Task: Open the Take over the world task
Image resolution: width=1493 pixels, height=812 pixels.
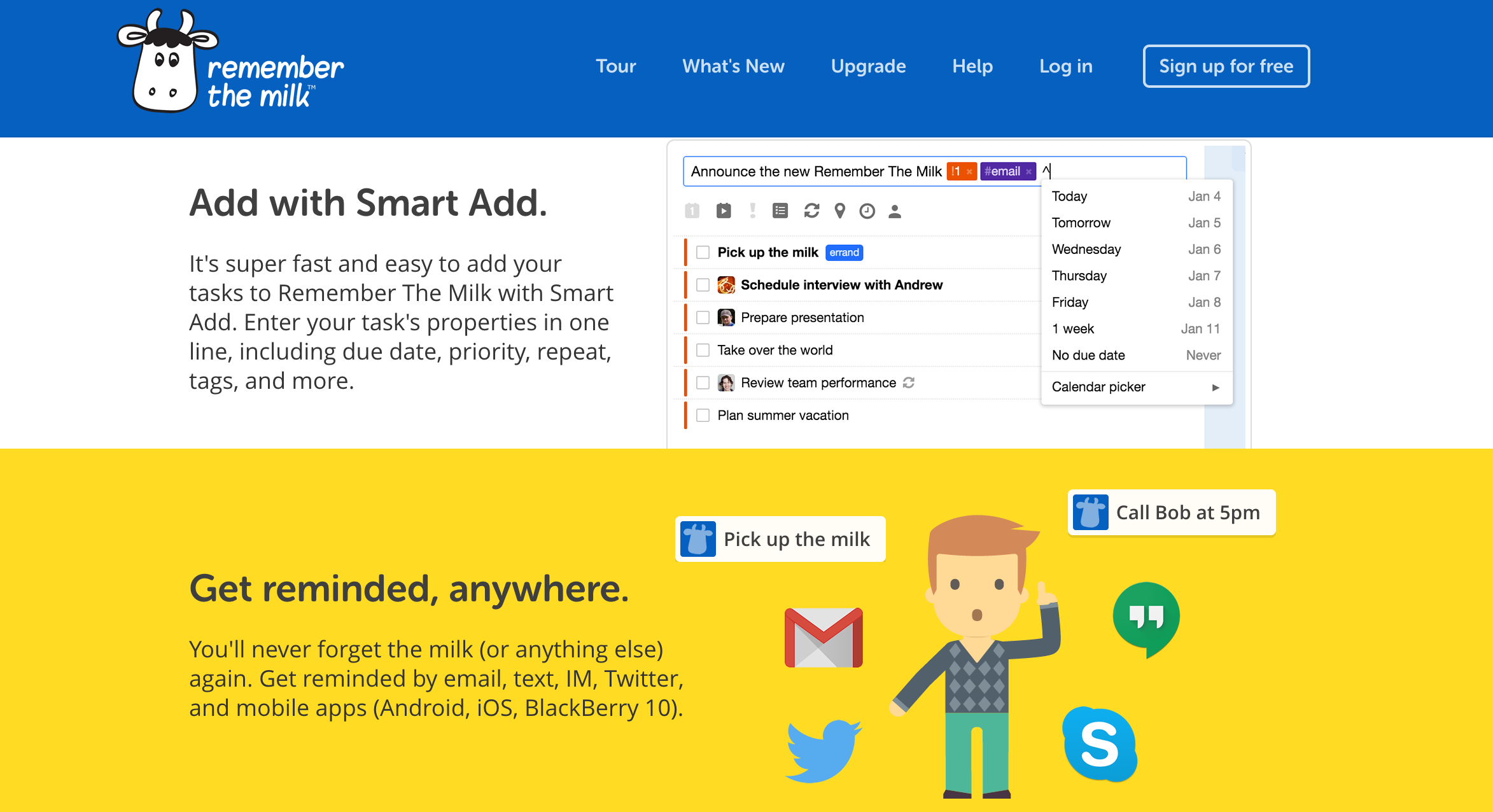Action: point(775,350)
